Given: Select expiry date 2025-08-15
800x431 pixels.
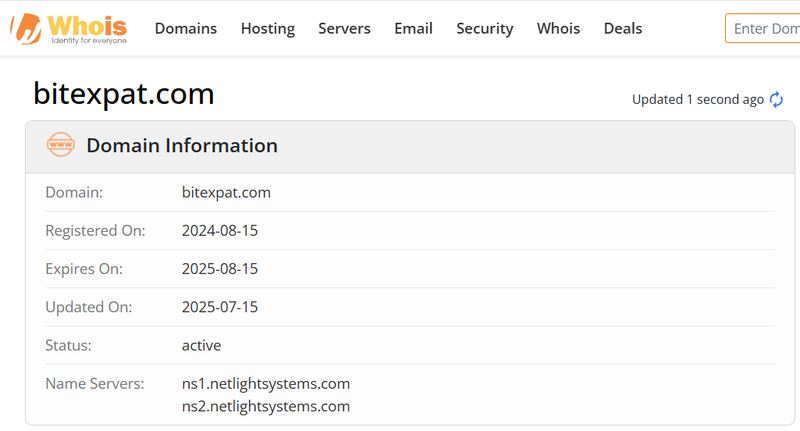Looking at the screenshot, I should coord(220,269).
